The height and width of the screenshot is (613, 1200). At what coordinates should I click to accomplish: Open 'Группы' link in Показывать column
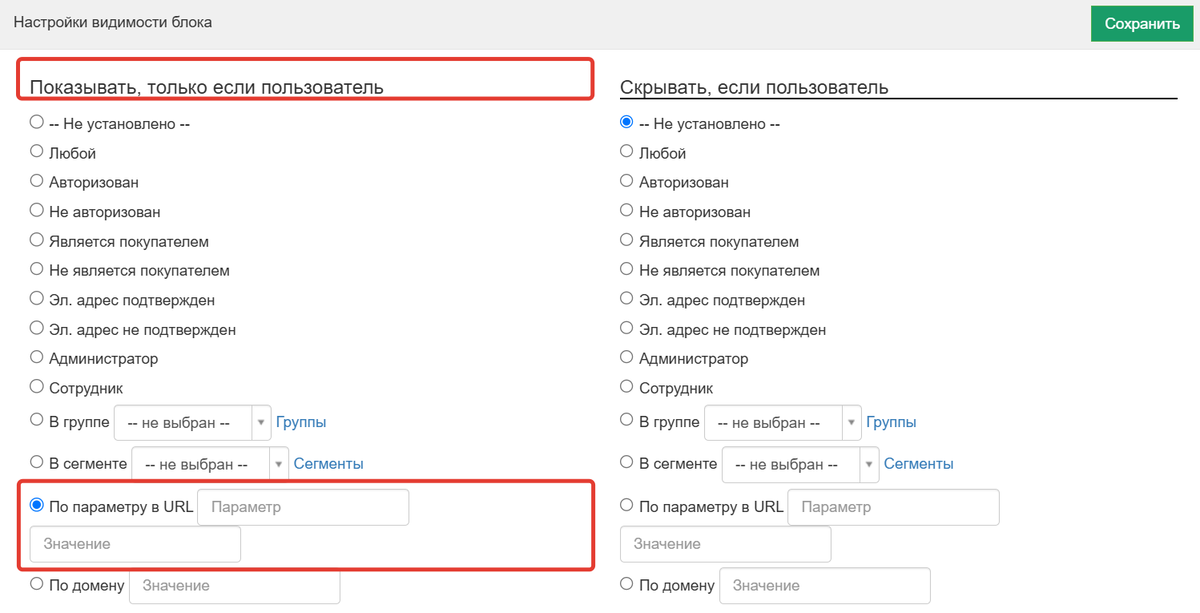pyautogui.click(x=301, y=423)
